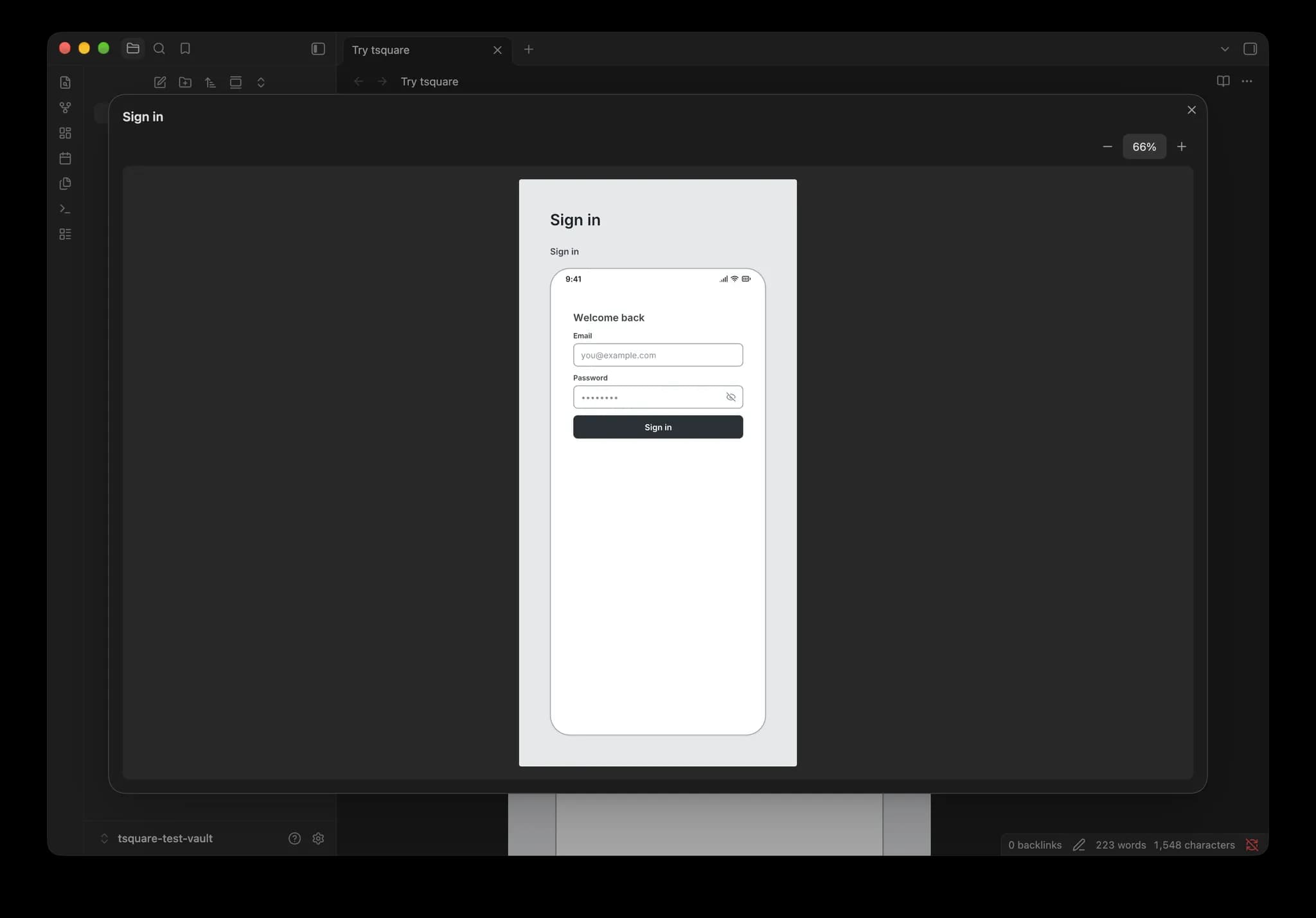
Task: Click auto-reveal current file icon
Action: [x=236, y=82]
